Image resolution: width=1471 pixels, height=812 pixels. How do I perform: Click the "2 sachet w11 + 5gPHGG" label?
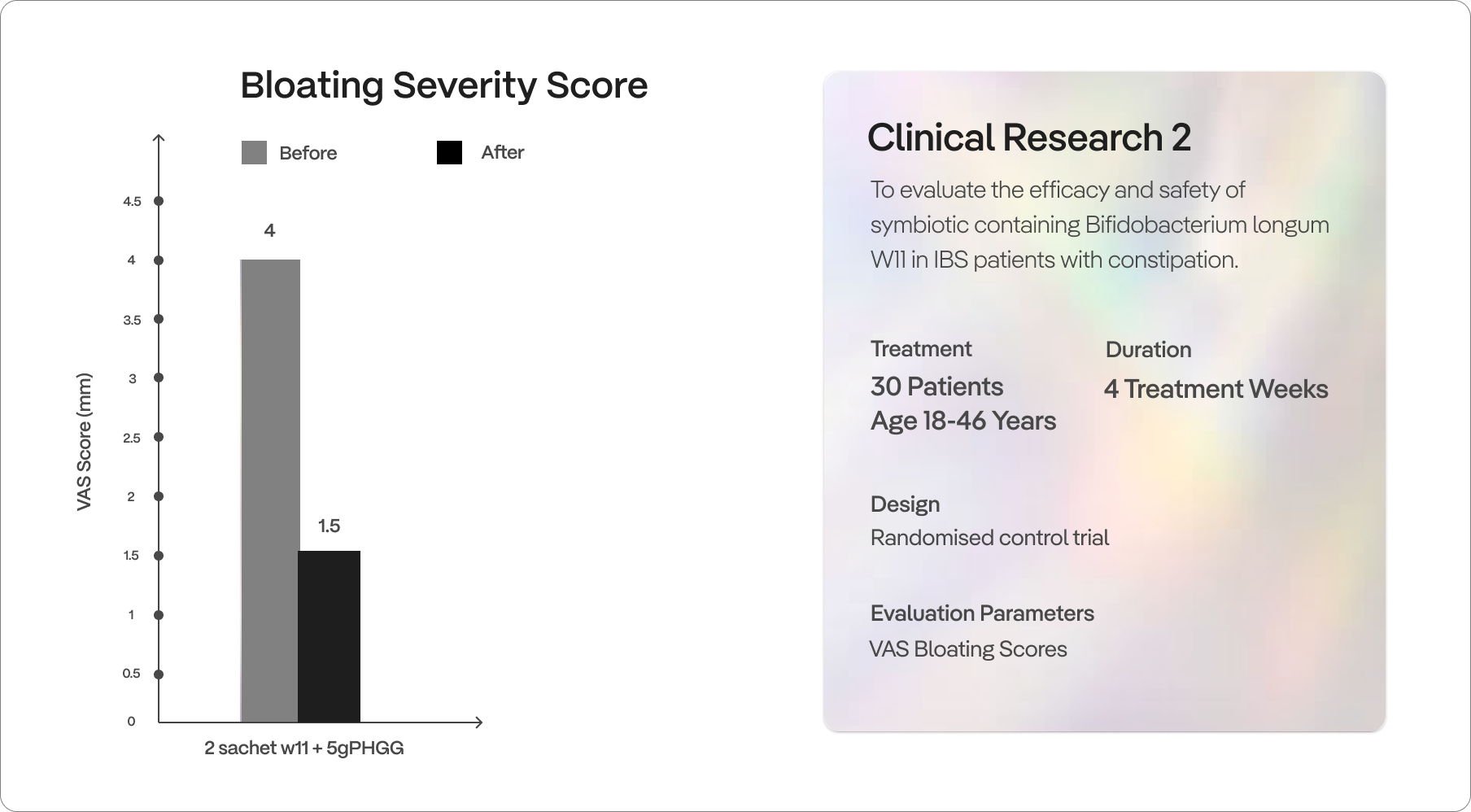303,748
